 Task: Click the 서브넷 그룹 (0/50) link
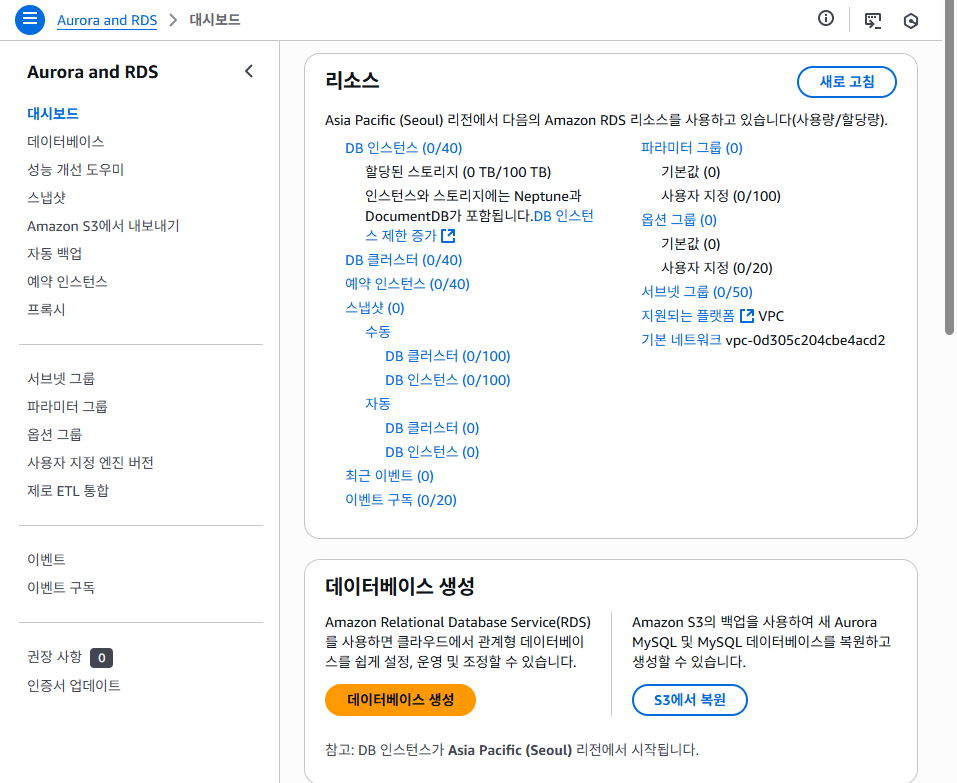[696, 292]
